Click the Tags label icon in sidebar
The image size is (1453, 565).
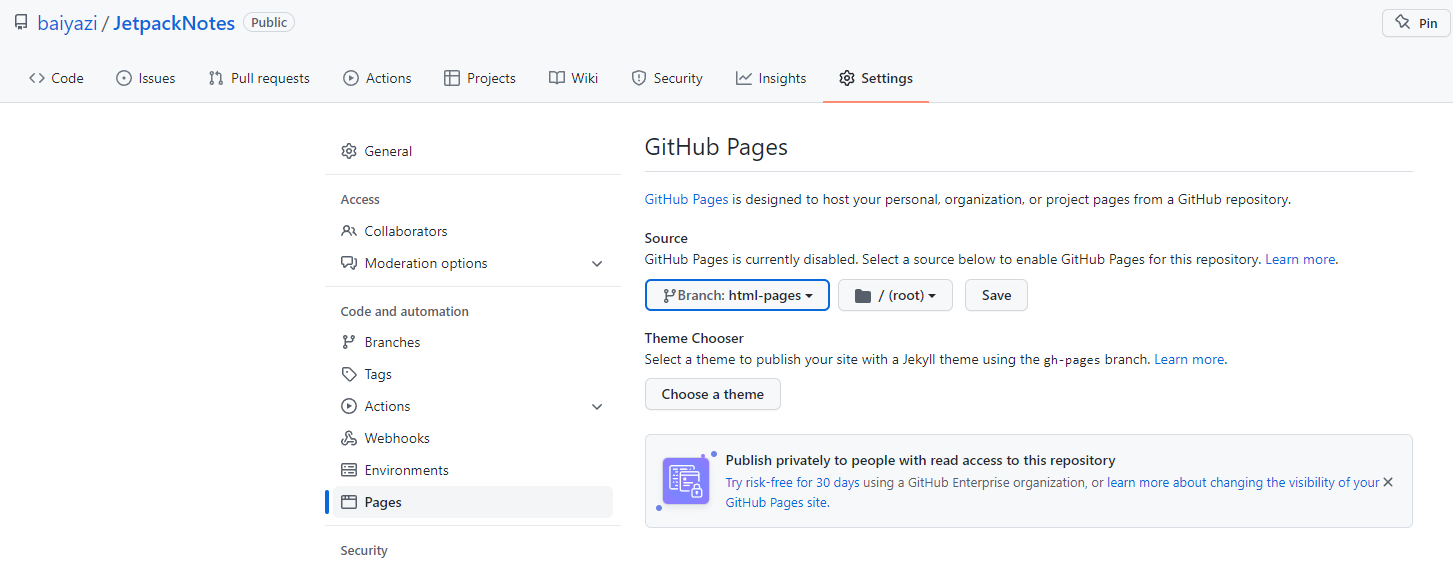[x=349, y=374]
